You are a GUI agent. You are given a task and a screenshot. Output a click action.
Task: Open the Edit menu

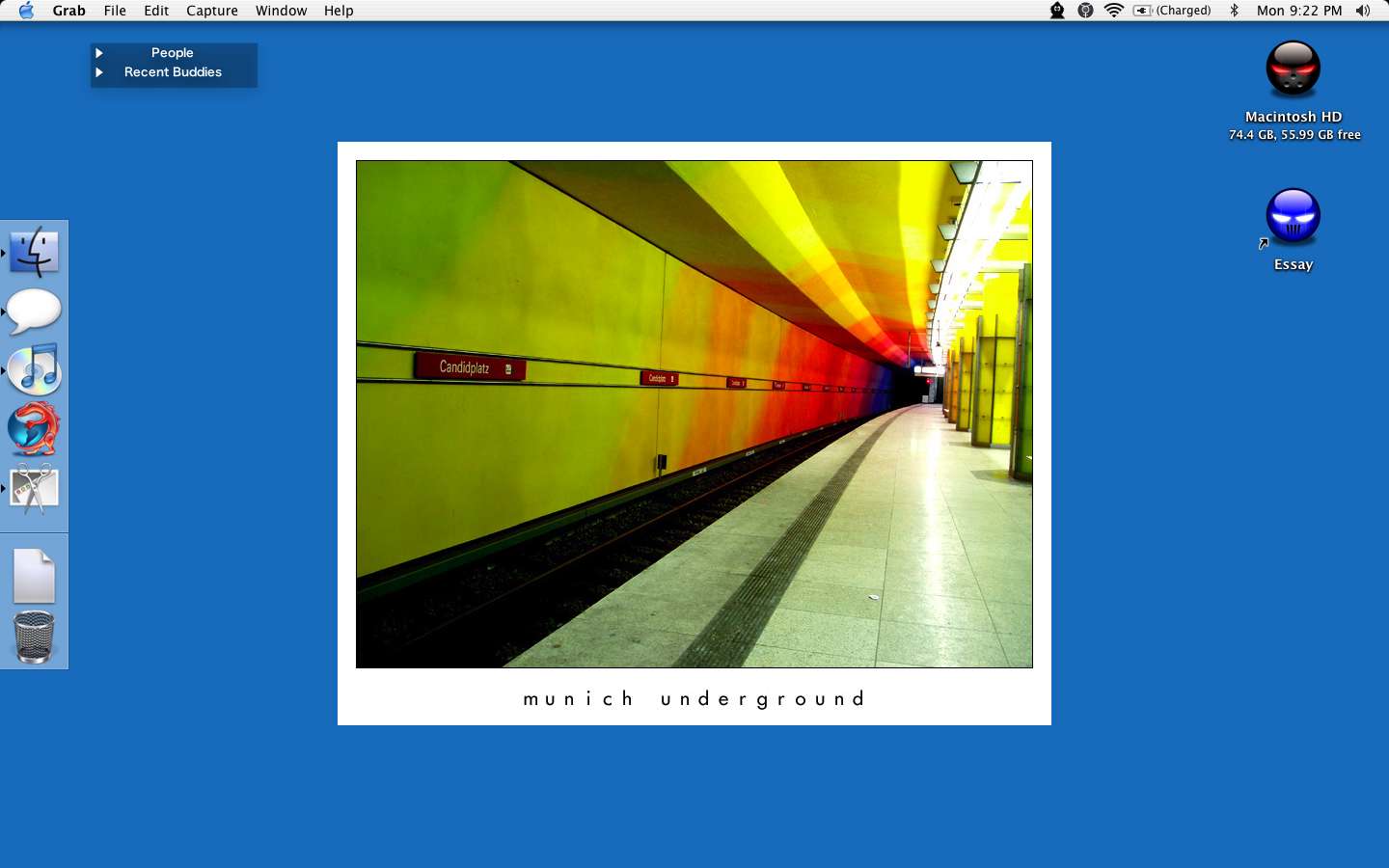point(156,11)
